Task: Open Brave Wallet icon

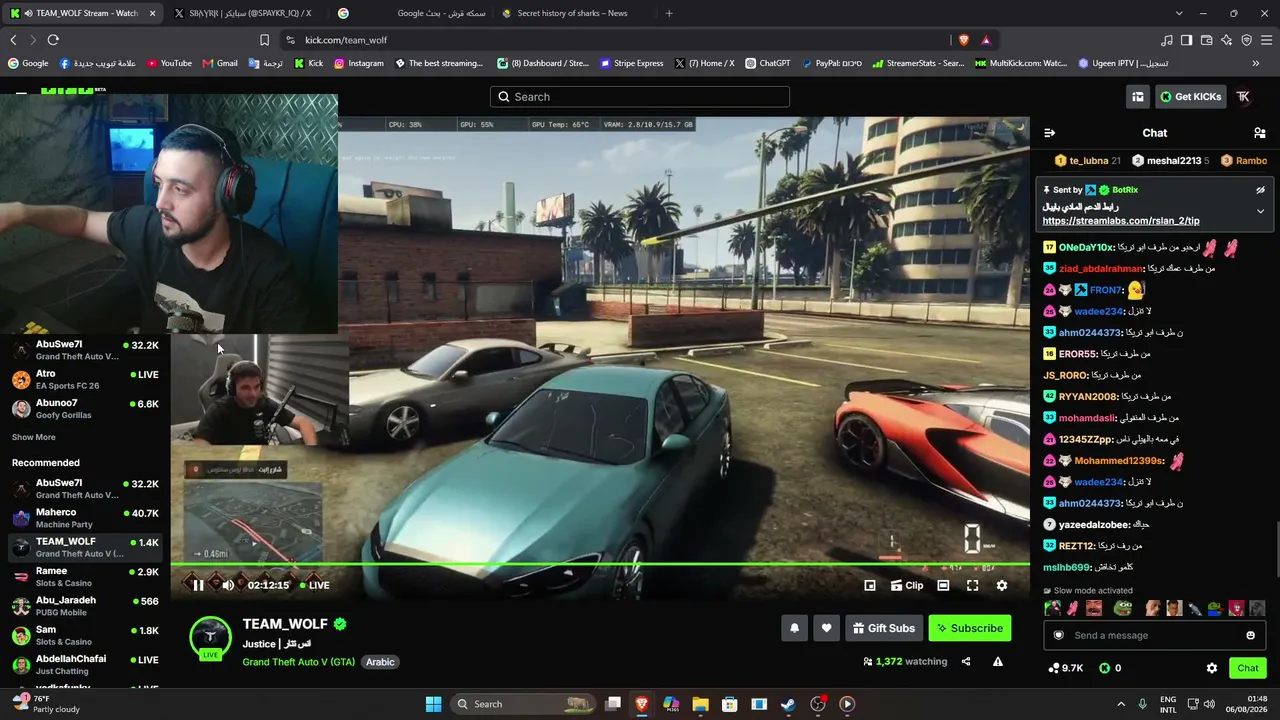Action: pyautogui.click(x=1207, y=40)
